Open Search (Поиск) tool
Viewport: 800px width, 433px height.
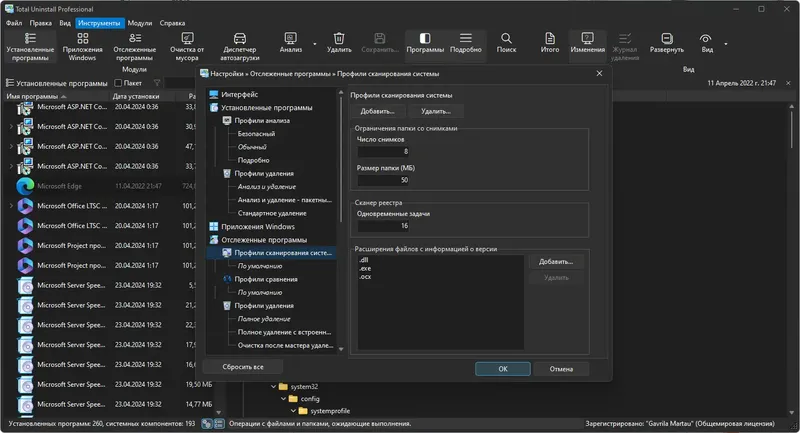click(506, 43)
